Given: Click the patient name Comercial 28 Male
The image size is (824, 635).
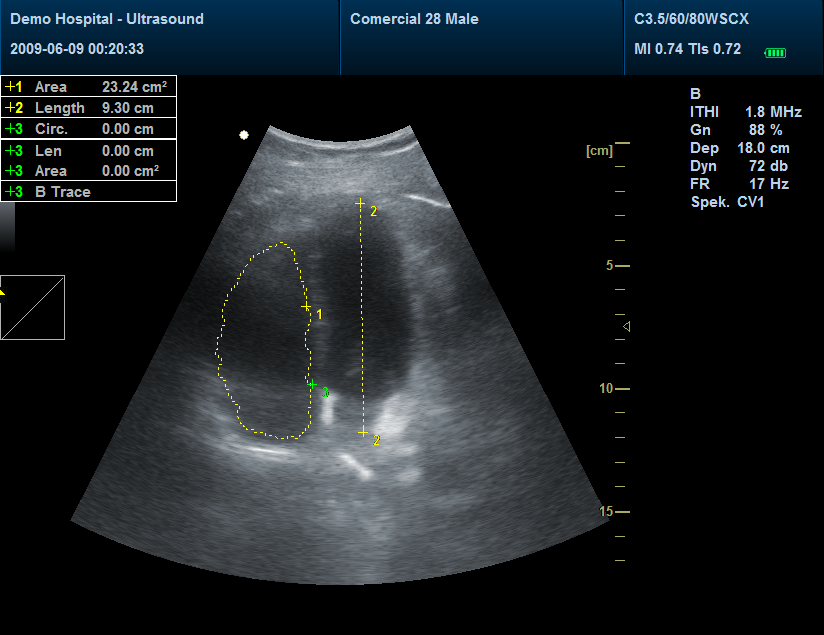Looking at the screenshot, I should (x=414, y=19).
